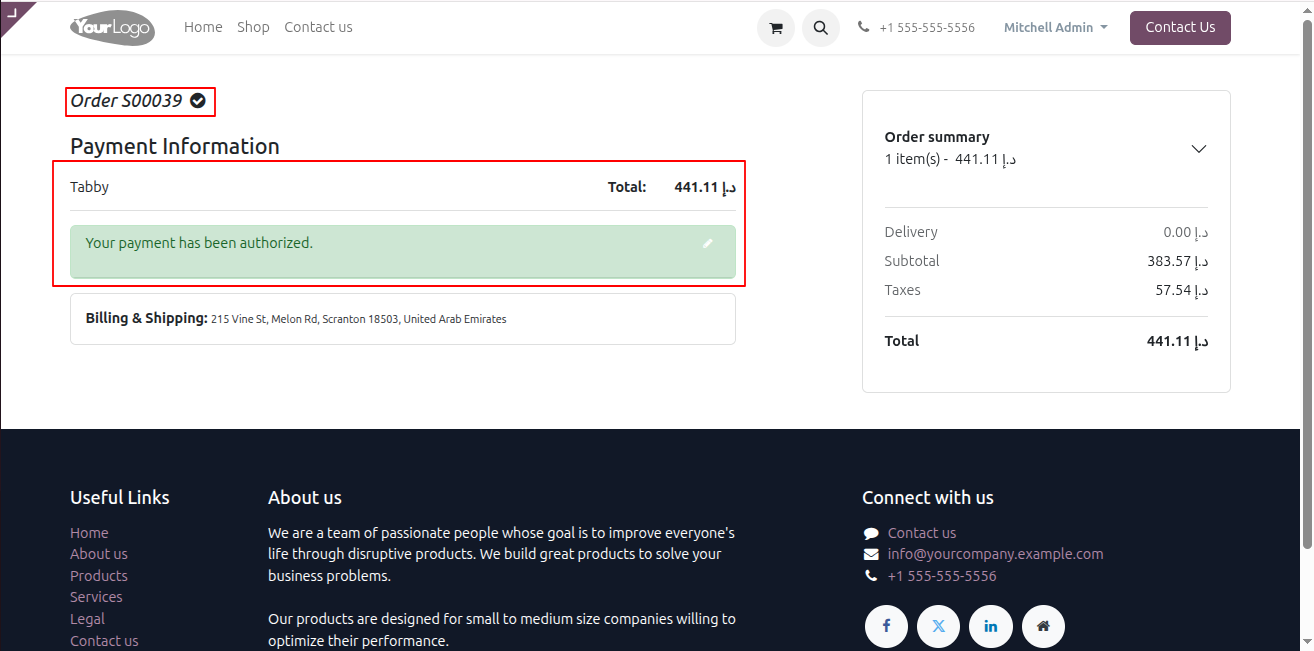The image size is (1314, 651).
Task: Expand the Order summary chevron
Action: [x=1199, y=149]
